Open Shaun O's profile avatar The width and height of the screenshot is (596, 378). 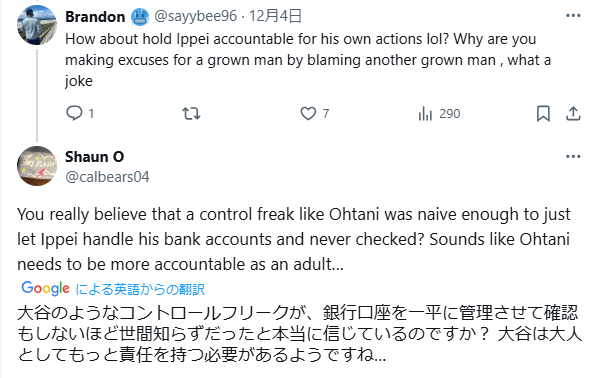[36, 166]
